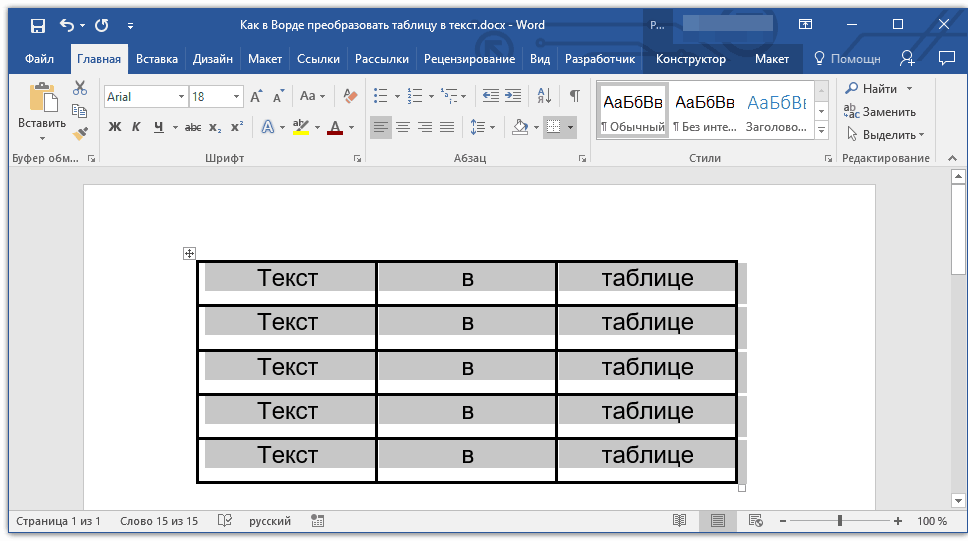Click the zoom slider handle
This screenshot has width=968, height=541.
tap(840, 521)
